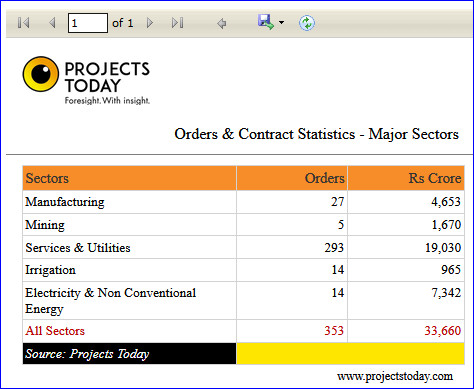Screen dimensions: 474x389
Task: Click the back to parent report arrow
Action: click(221, 23)
